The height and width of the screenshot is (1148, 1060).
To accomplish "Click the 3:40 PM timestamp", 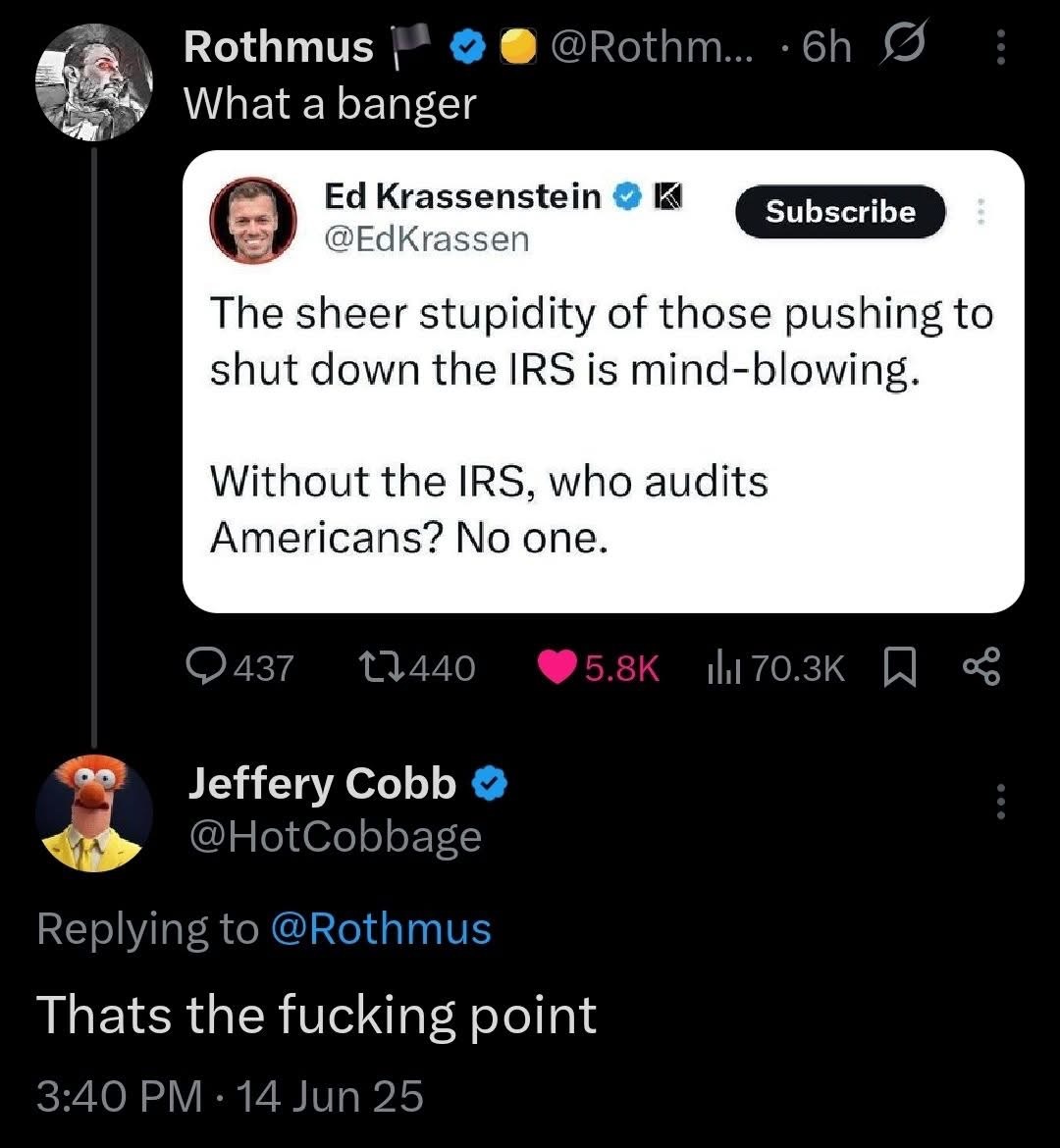I will (x=118, y=1095).
